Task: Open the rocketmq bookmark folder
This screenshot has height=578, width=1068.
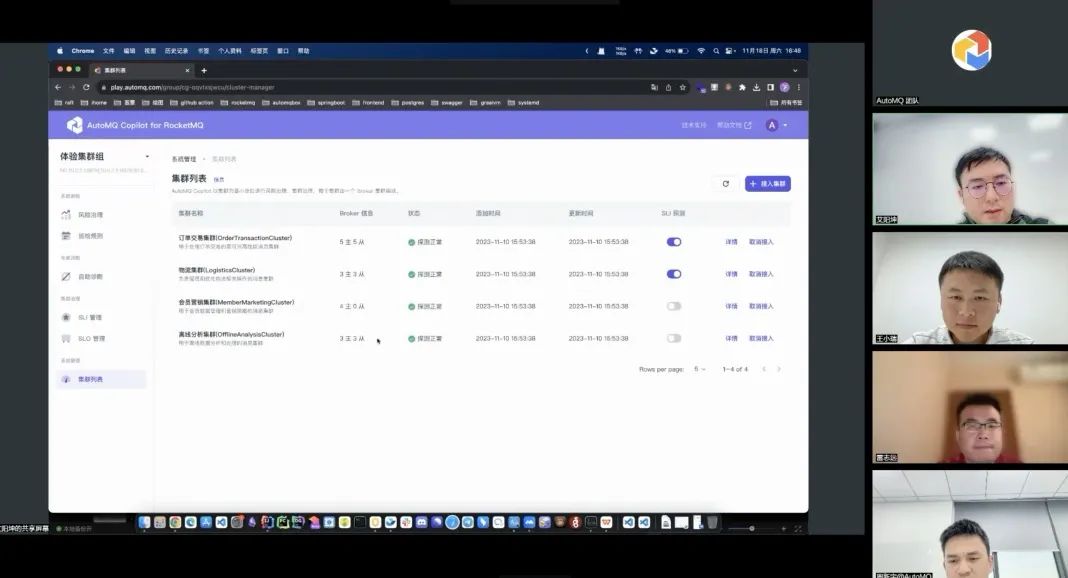Action: coord(238,103)
